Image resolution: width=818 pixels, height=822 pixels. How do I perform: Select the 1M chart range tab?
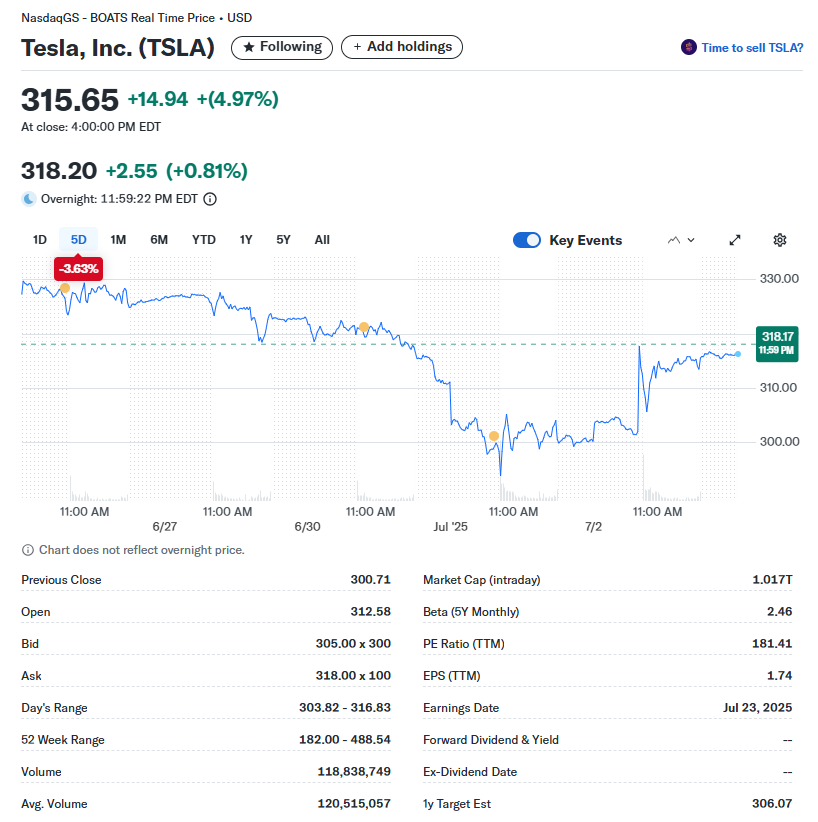[x=118, y=240]
